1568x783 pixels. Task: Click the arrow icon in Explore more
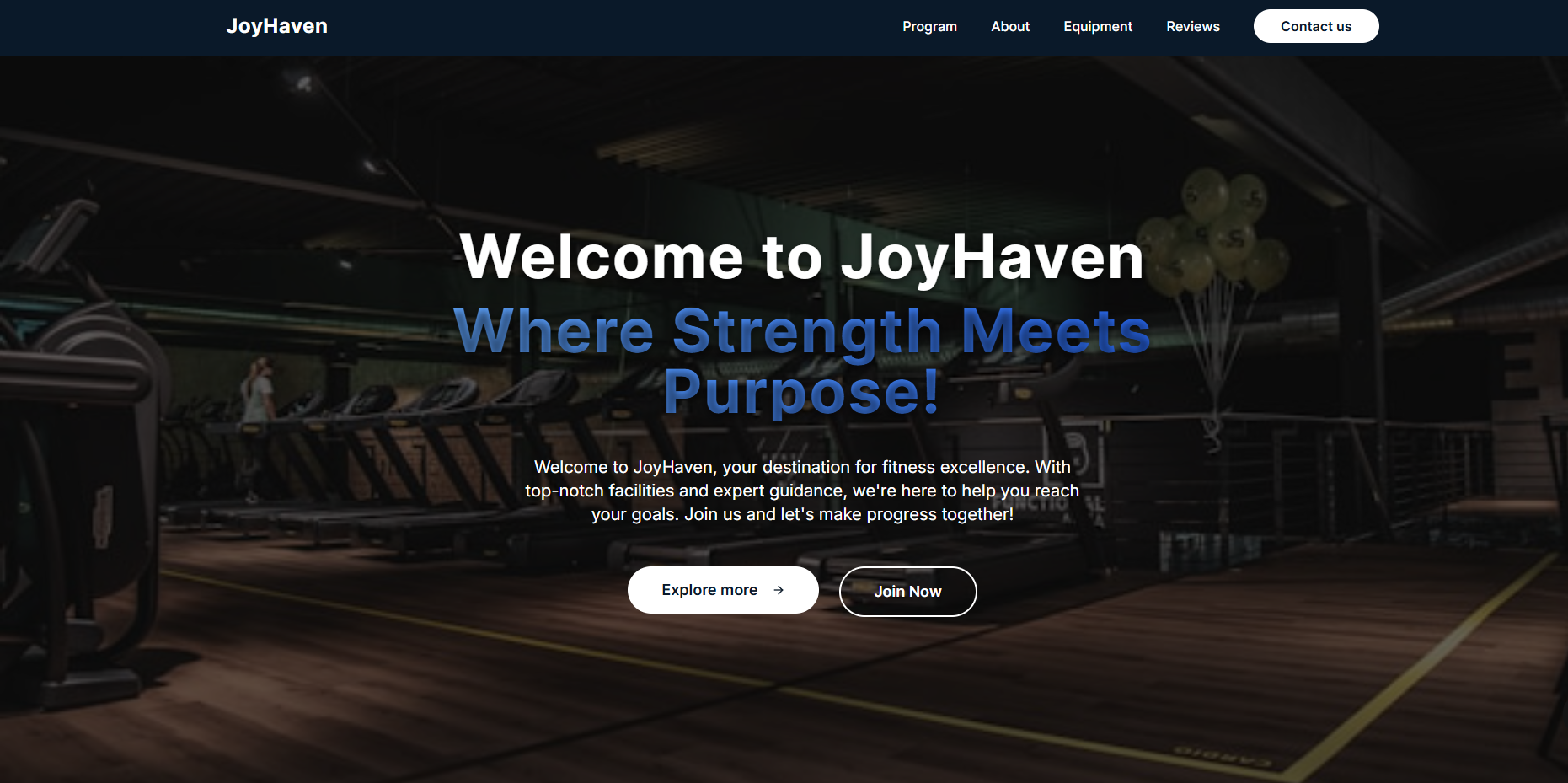779,590
